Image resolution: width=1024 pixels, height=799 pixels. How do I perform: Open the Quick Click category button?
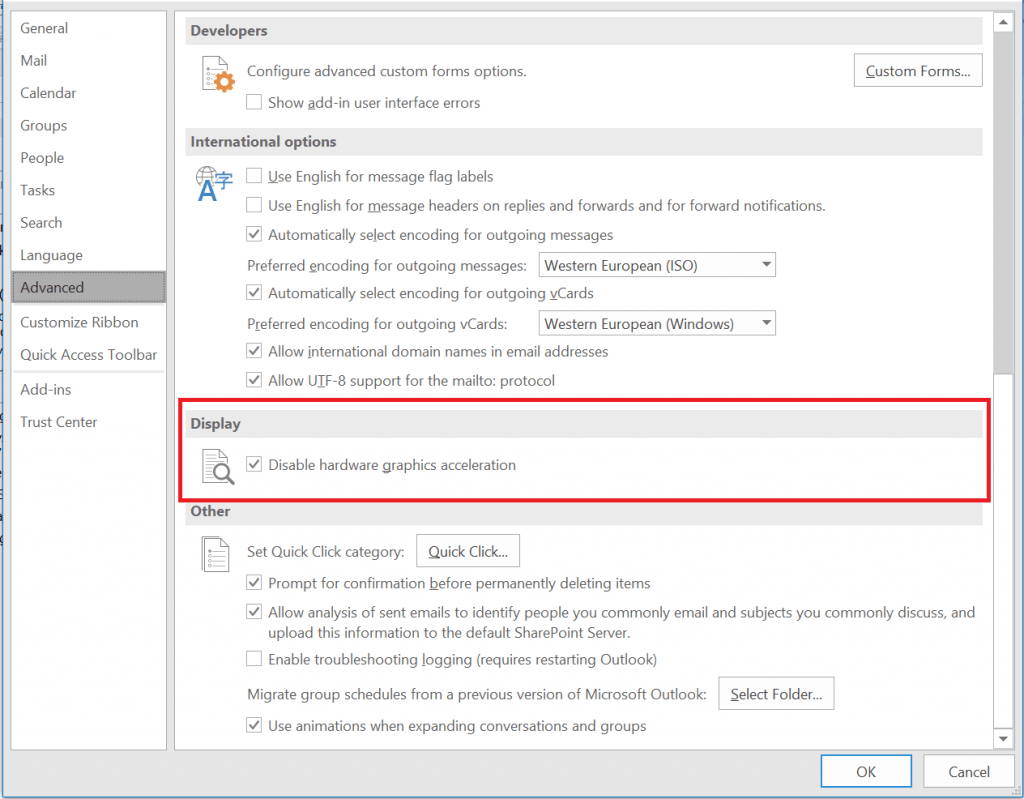(467, 551)
